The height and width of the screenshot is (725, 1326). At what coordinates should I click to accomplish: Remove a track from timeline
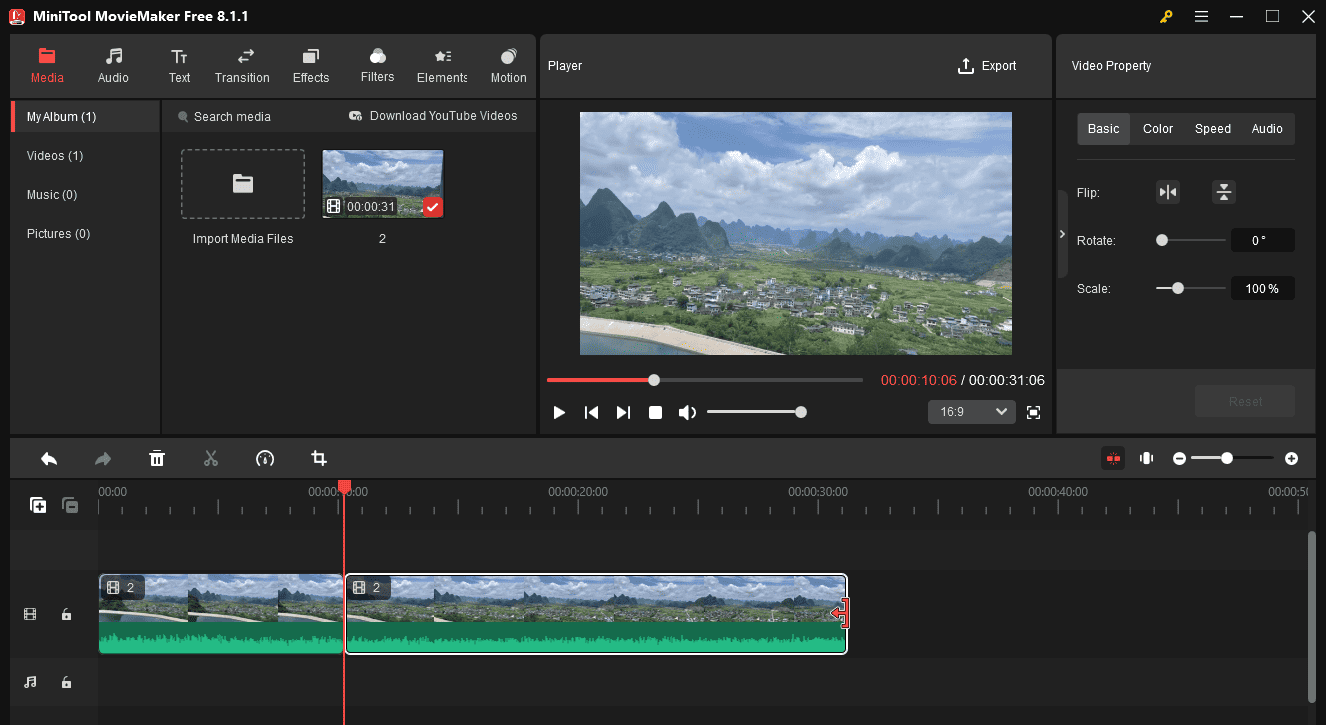[70, 506]
